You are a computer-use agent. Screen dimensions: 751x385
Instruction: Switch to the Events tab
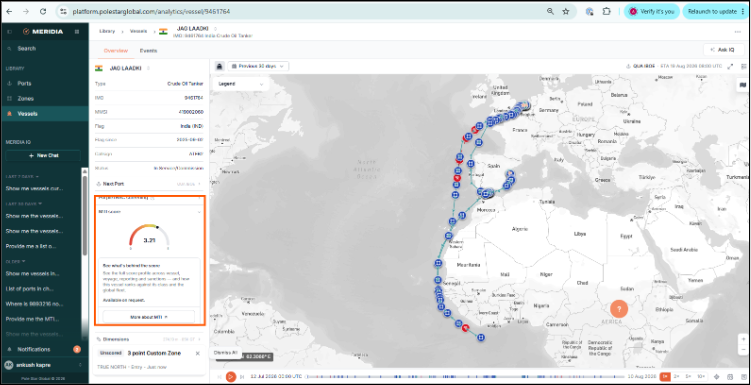tap(148, 51)
